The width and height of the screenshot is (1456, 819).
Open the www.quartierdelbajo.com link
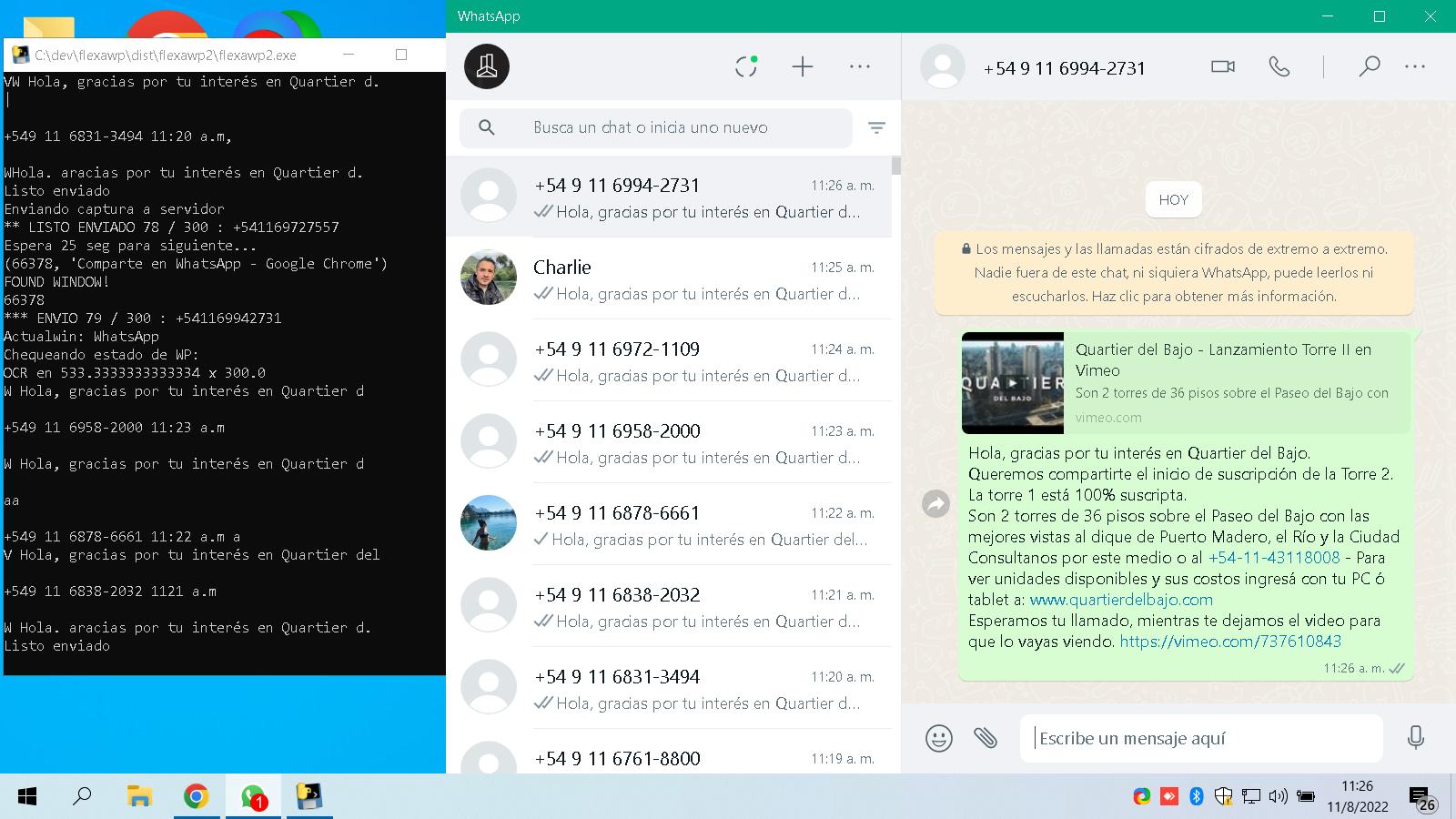point(1121,600)
